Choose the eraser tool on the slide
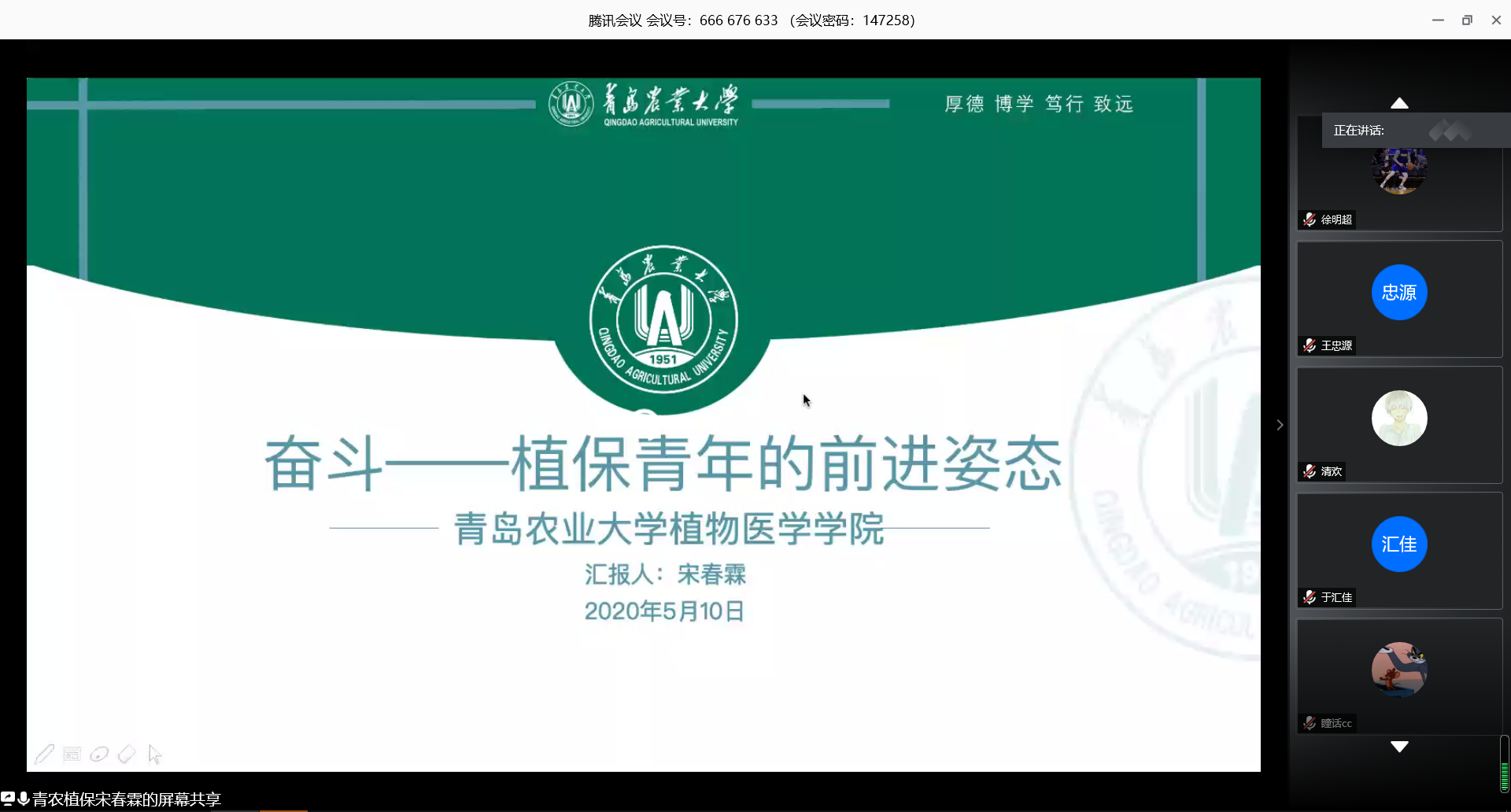This screenshot has height=812, width=1511. pos(127,755)
